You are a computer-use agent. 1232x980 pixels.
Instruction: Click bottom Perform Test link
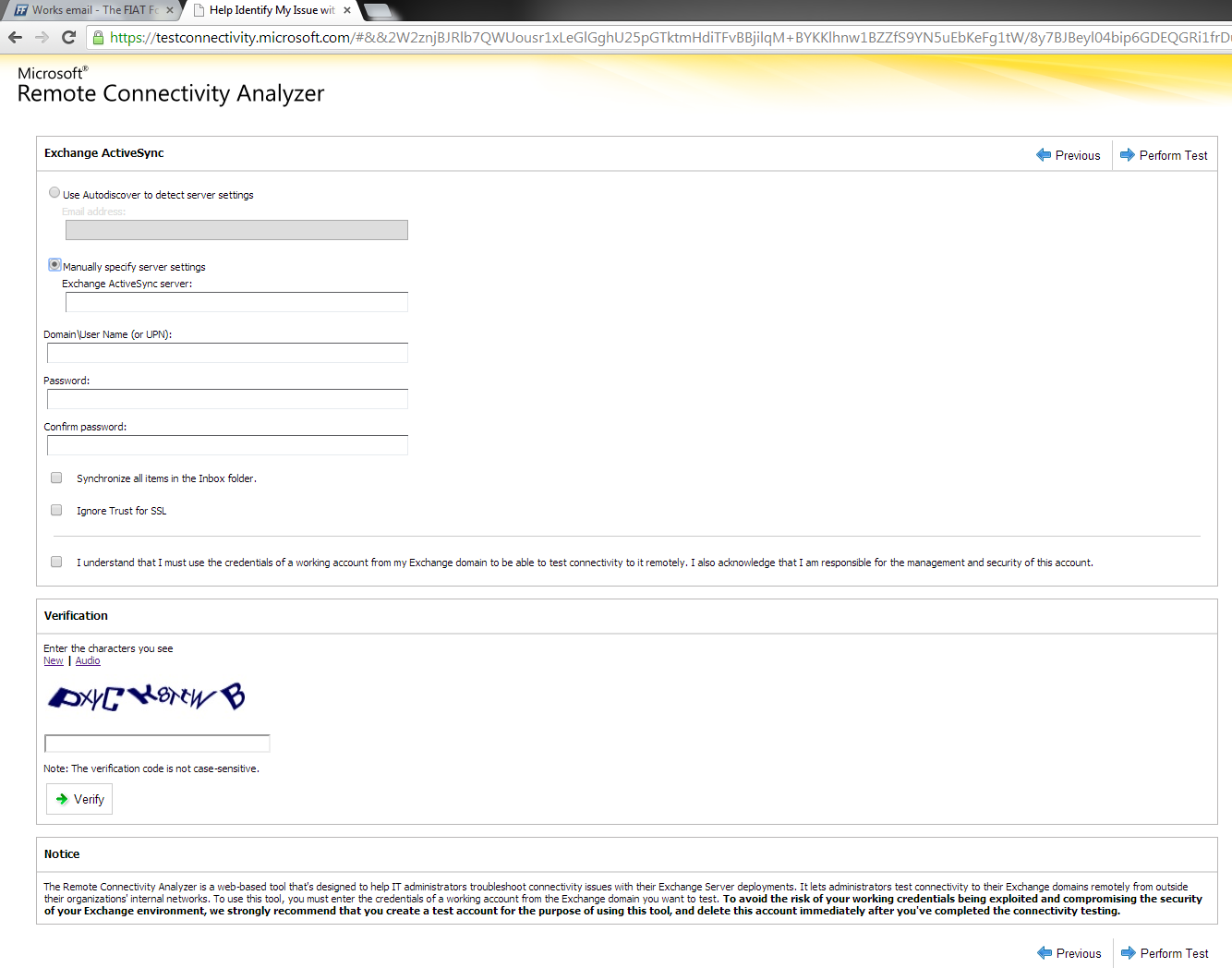pos(1165,953)
